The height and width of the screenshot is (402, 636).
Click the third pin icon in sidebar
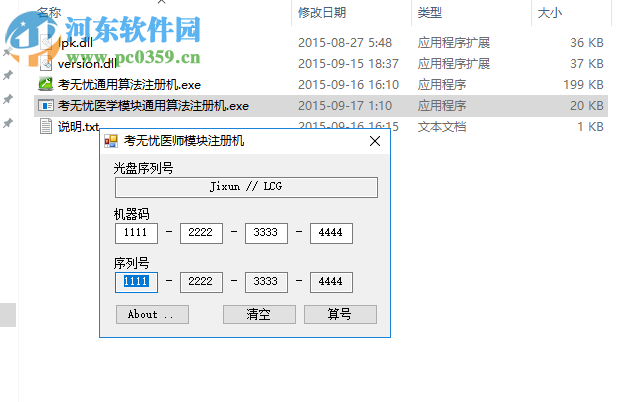pyautogui.click(x=8, y=99)
